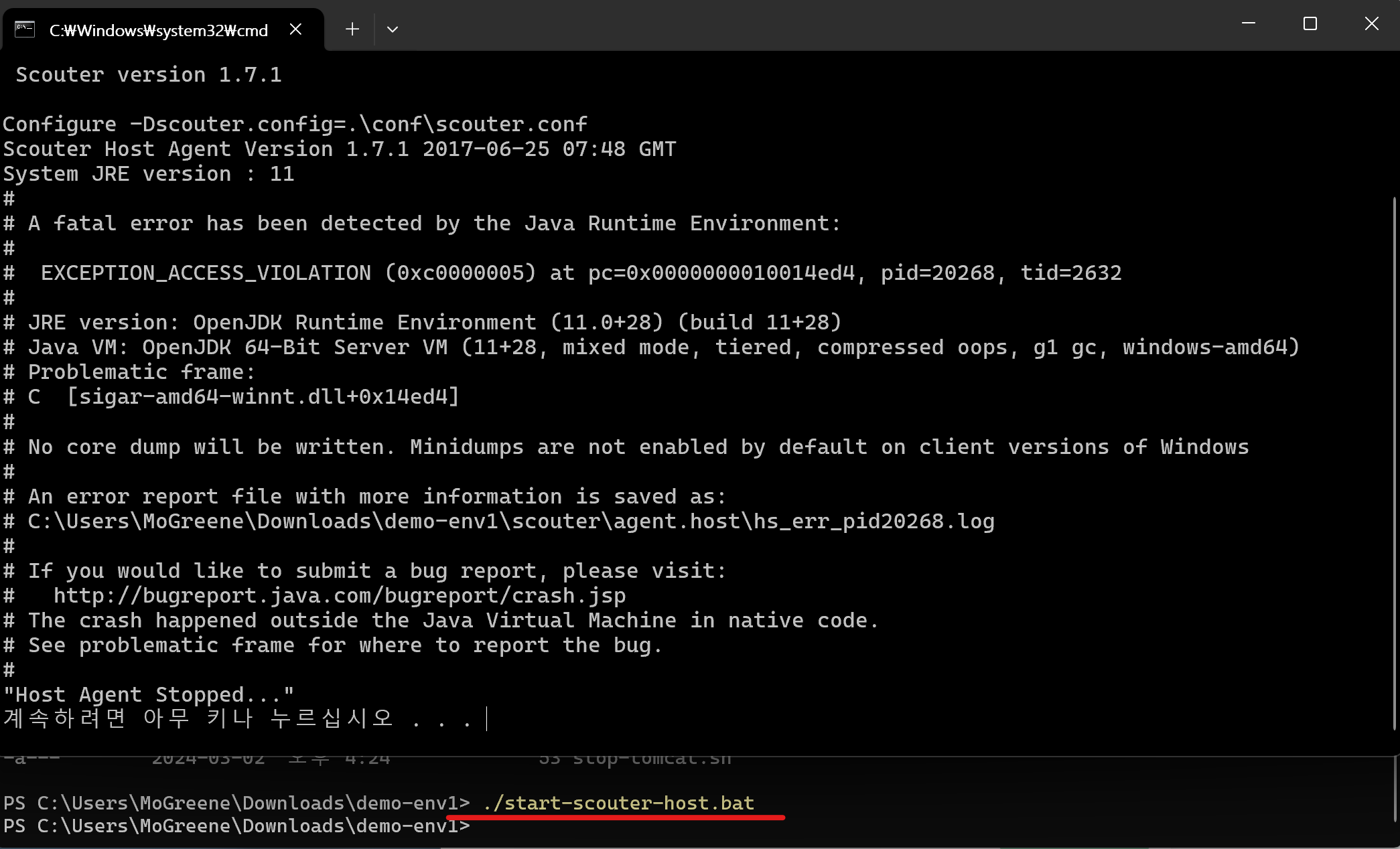Expand the new tab profile dropdown
1400x849 pixels.
[x=393, y=29]
